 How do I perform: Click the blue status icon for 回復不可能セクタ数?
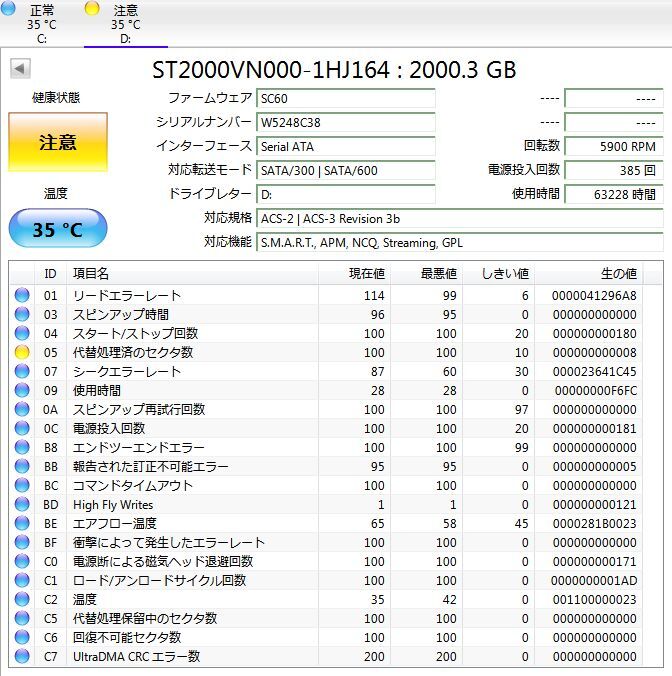[x=22, y=638]
